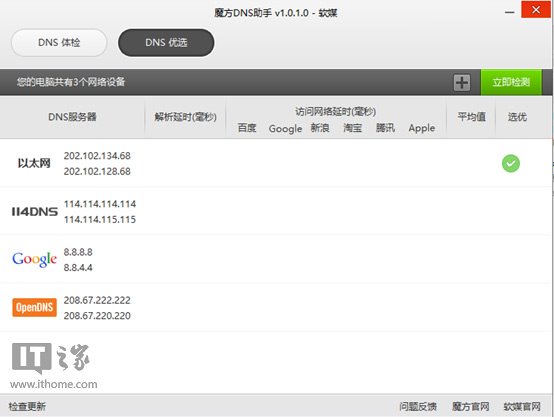The width and height of the screenshot is (554, 417).
Task: Open the 软媒官网 link
Action: pos(522,406)
